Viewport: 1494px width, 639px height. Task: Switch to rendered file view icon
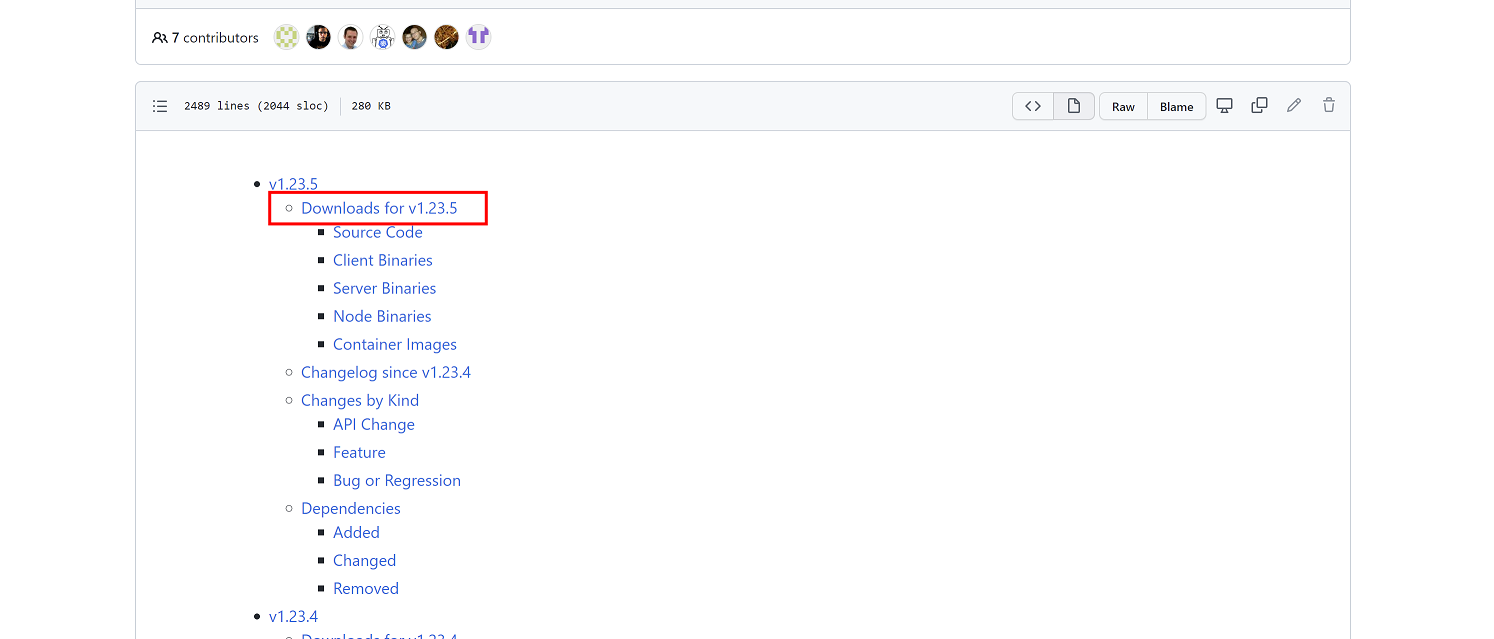click(1073, 106)
